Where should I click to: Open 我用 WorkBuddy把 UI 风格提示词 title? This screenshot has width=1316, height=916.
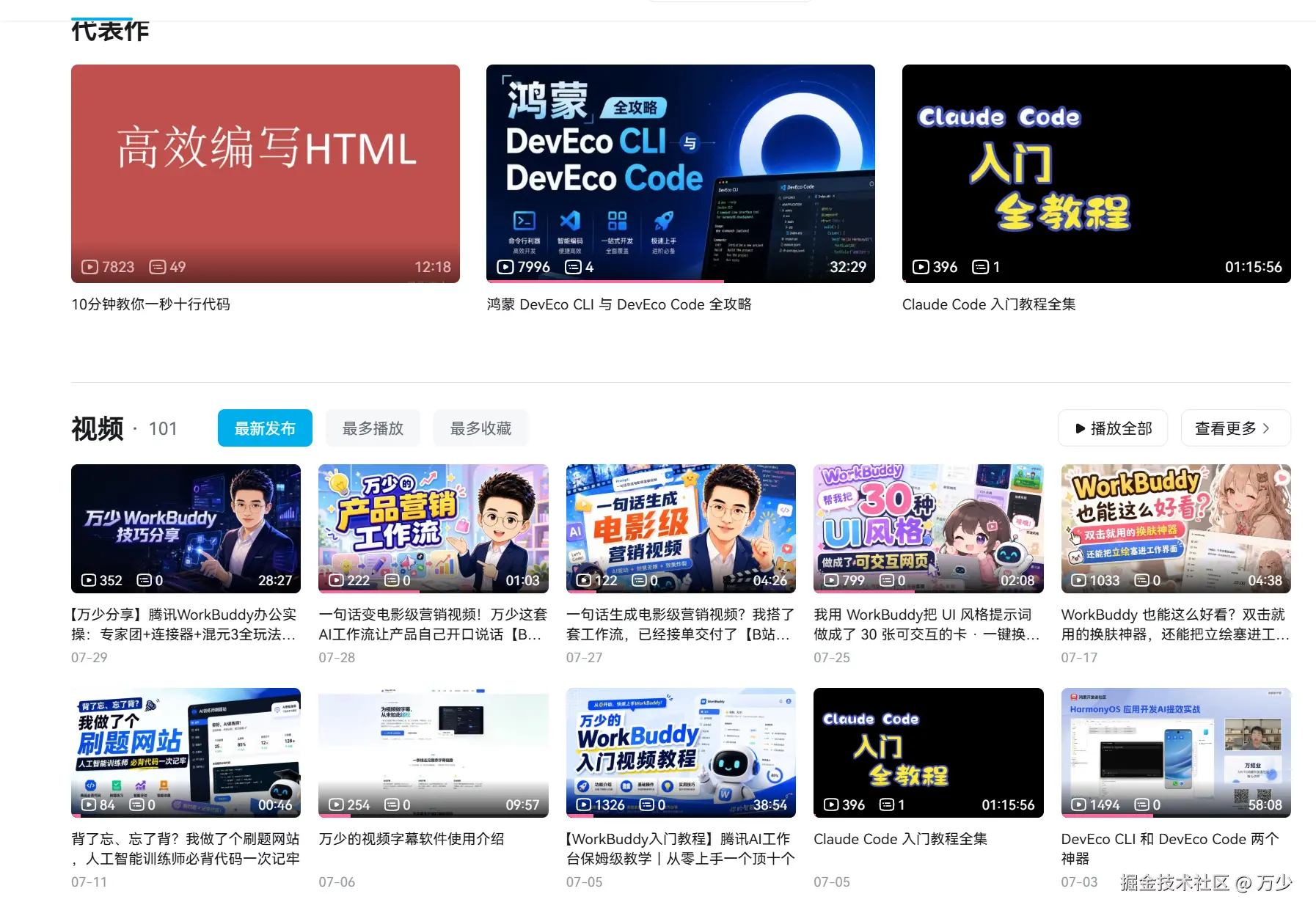coord(927,624)
